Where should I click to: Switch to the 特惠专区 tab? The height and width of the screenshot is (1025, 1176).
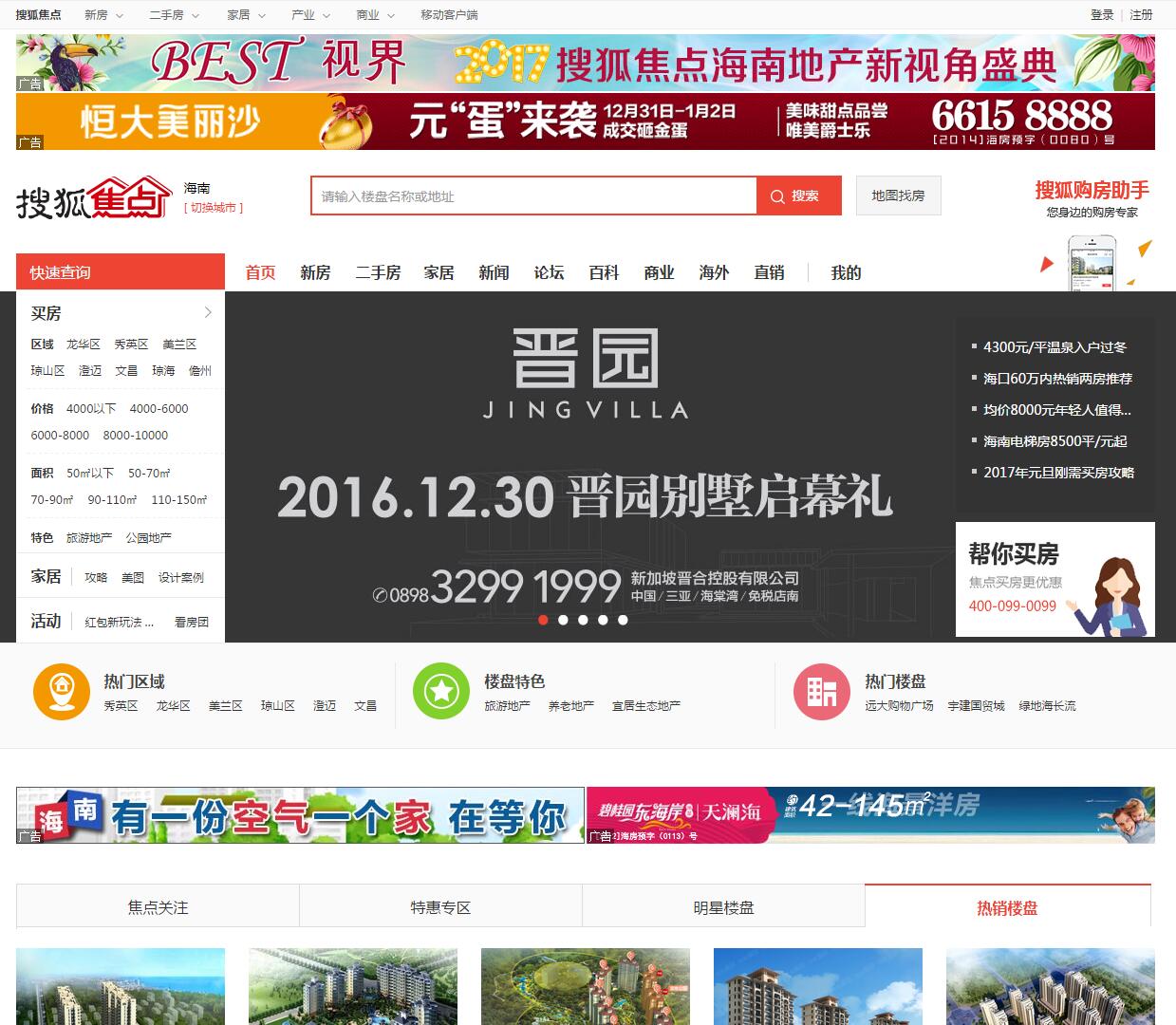coord(440,907)
